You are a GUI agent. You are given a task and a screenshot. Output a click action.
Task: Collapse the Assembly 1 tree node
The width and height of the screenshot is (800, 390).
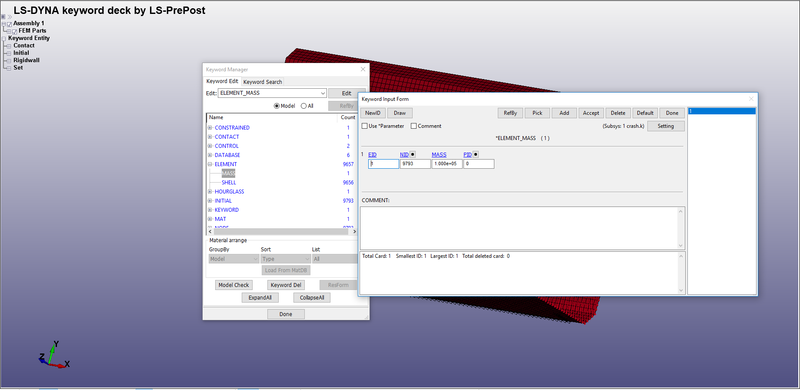(4, 24)
